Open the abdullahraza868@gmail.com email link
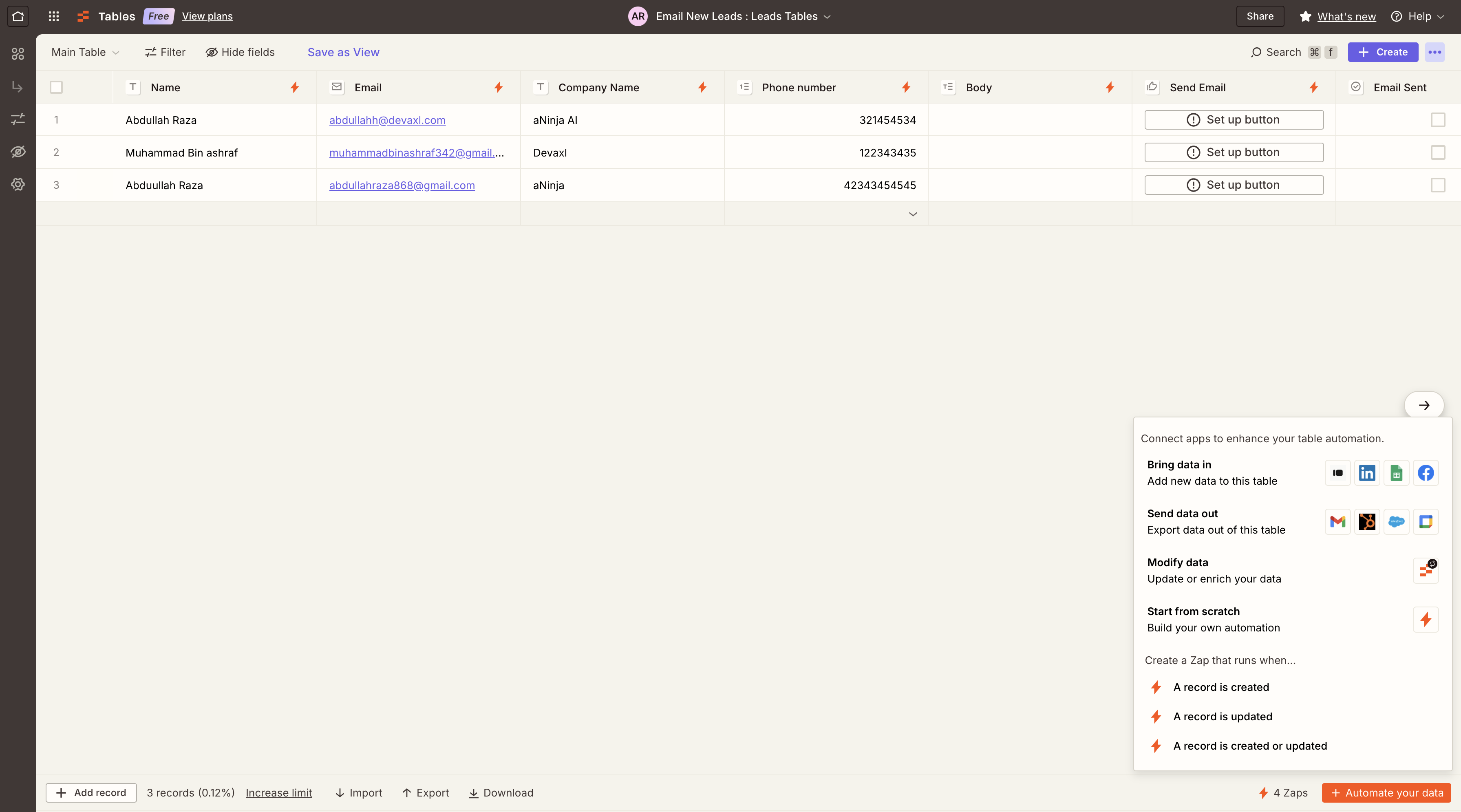Image resolution: width=1461 pixels, height=812 pixels. click(402, 185)
